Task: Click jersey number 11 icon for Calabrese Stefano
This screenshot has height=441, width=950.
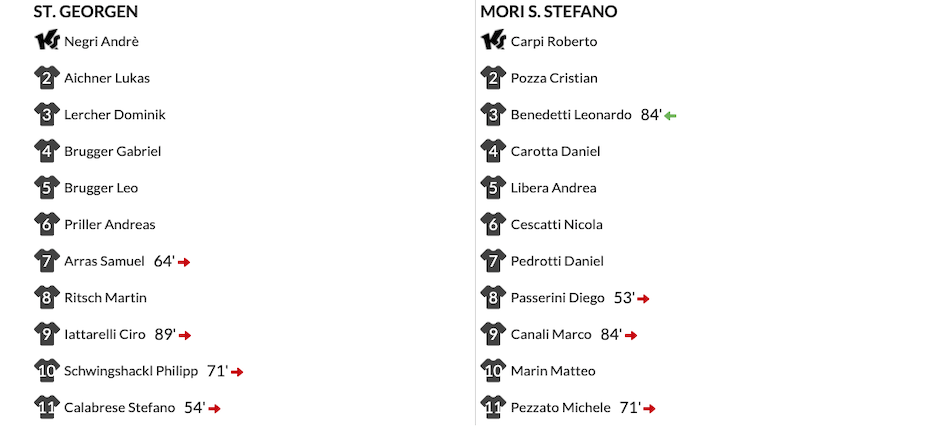Action: click(x=47, y=408)
